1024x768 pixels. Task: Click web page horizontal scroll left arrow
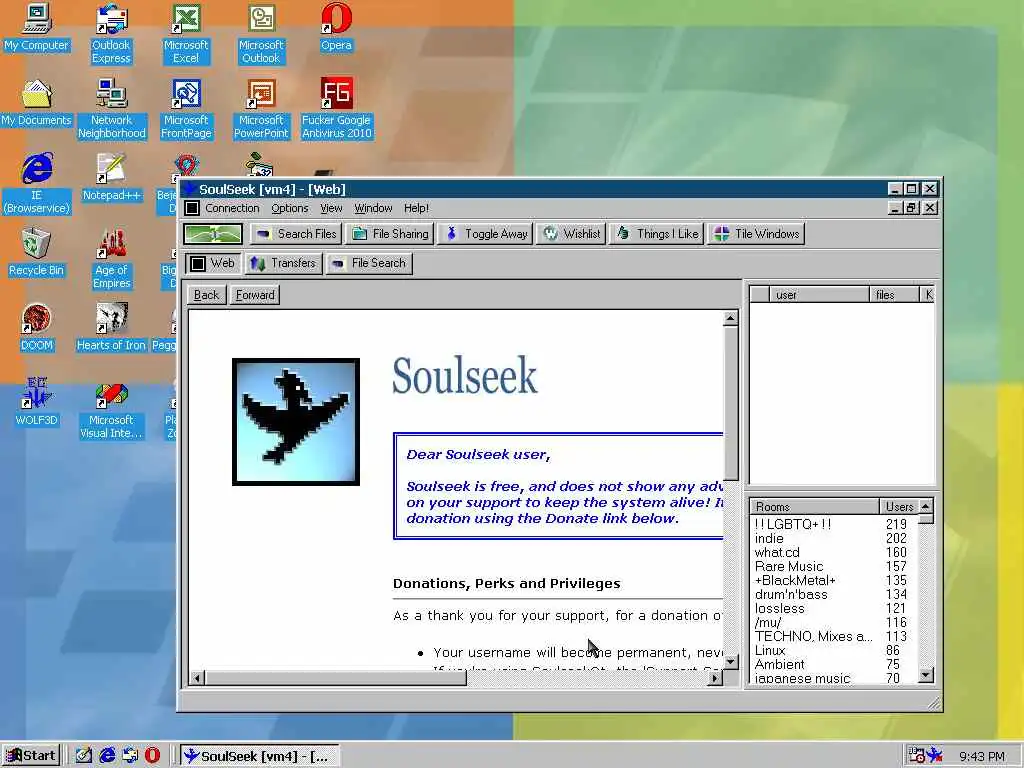click(197, 678)
